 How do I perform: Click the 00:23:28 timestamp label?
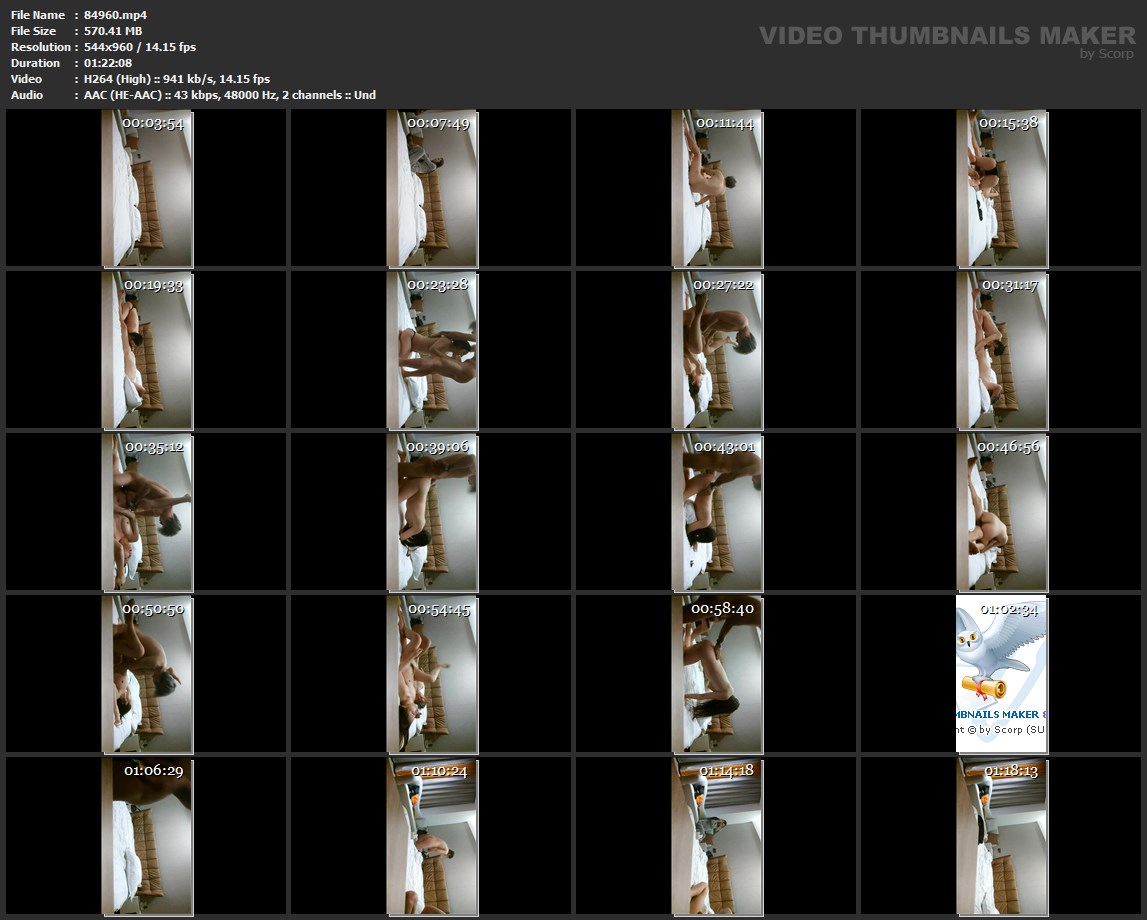tap(438, 285)
